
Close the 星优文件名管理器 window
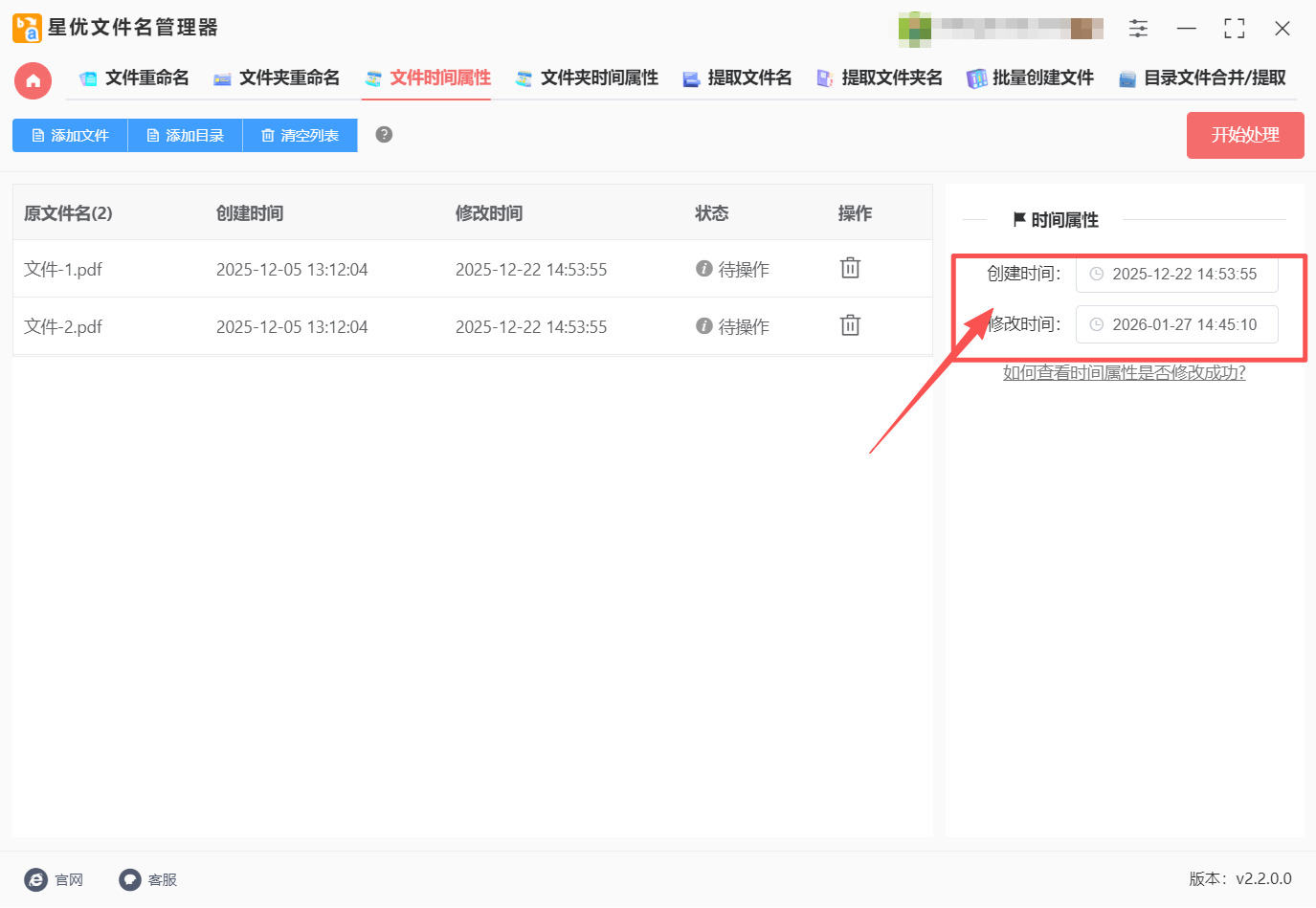click(x=1283, y=29)
